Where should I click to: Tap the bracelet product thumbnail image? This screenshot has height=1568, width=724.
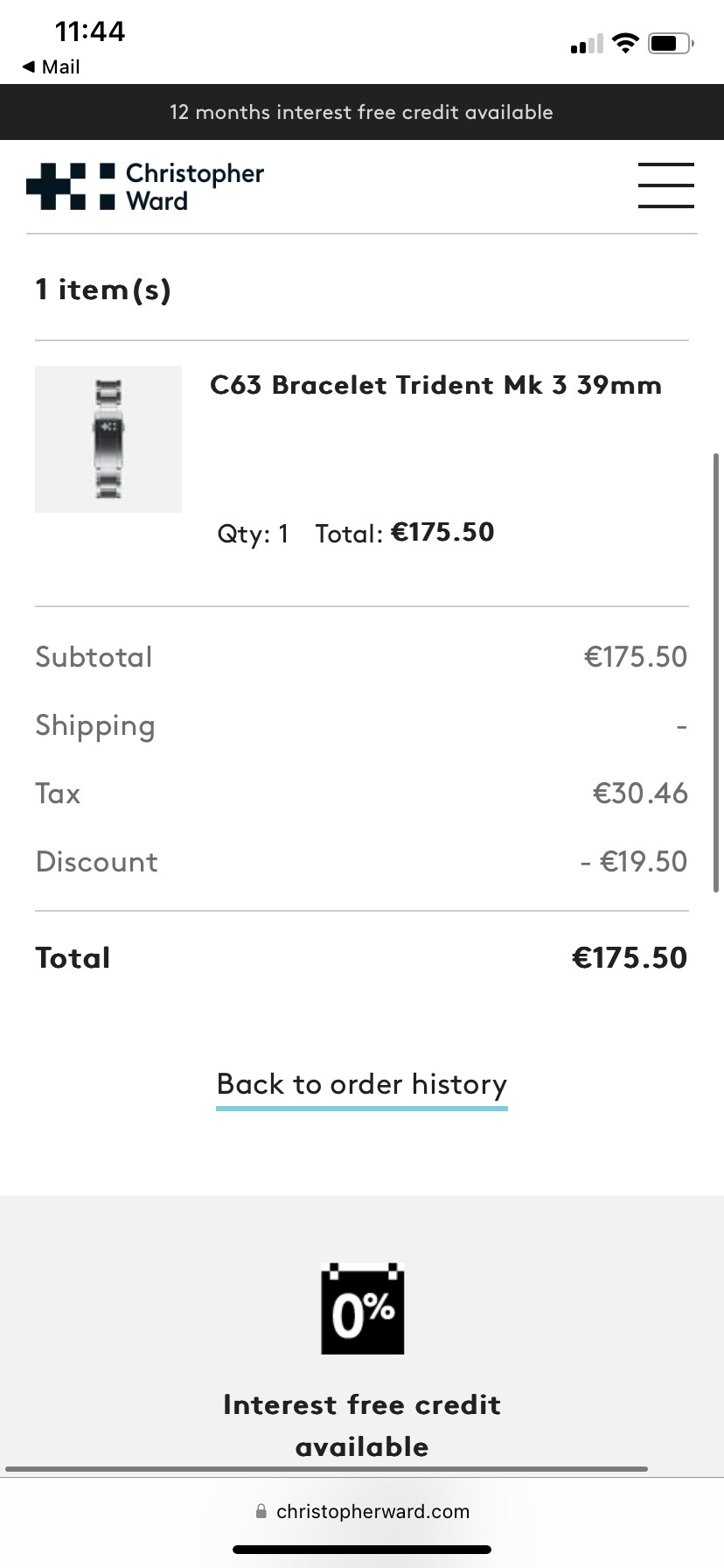(108, 439)
